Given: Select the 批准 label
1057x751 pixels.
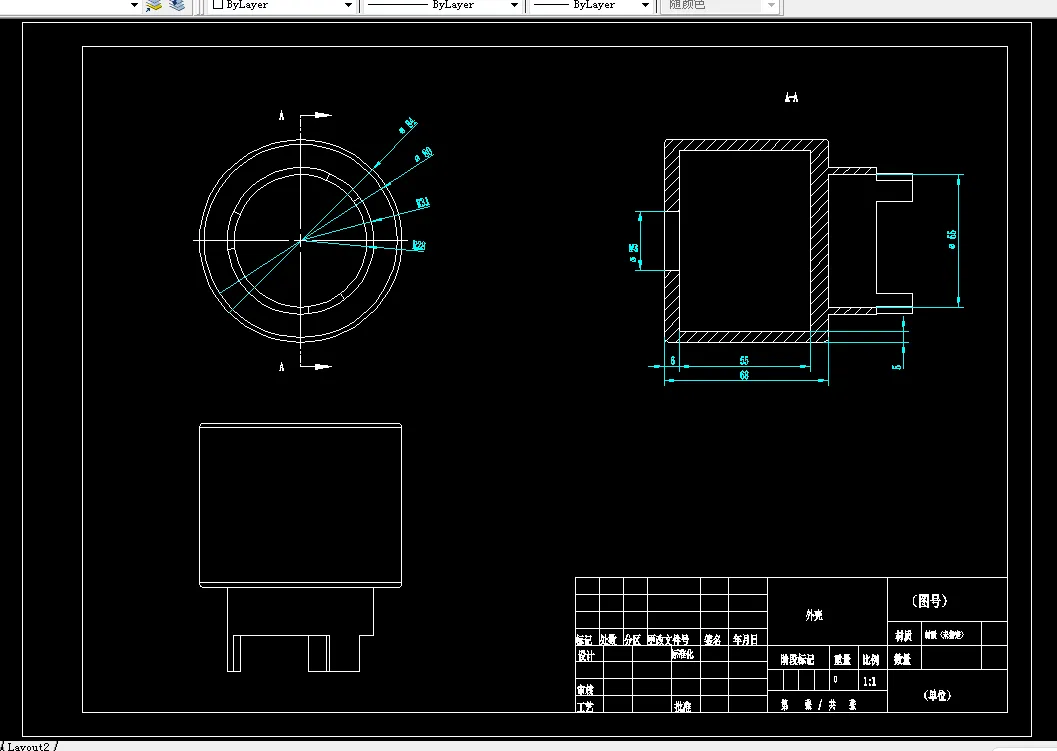Looking at the screenshot, I should (683, 707).
